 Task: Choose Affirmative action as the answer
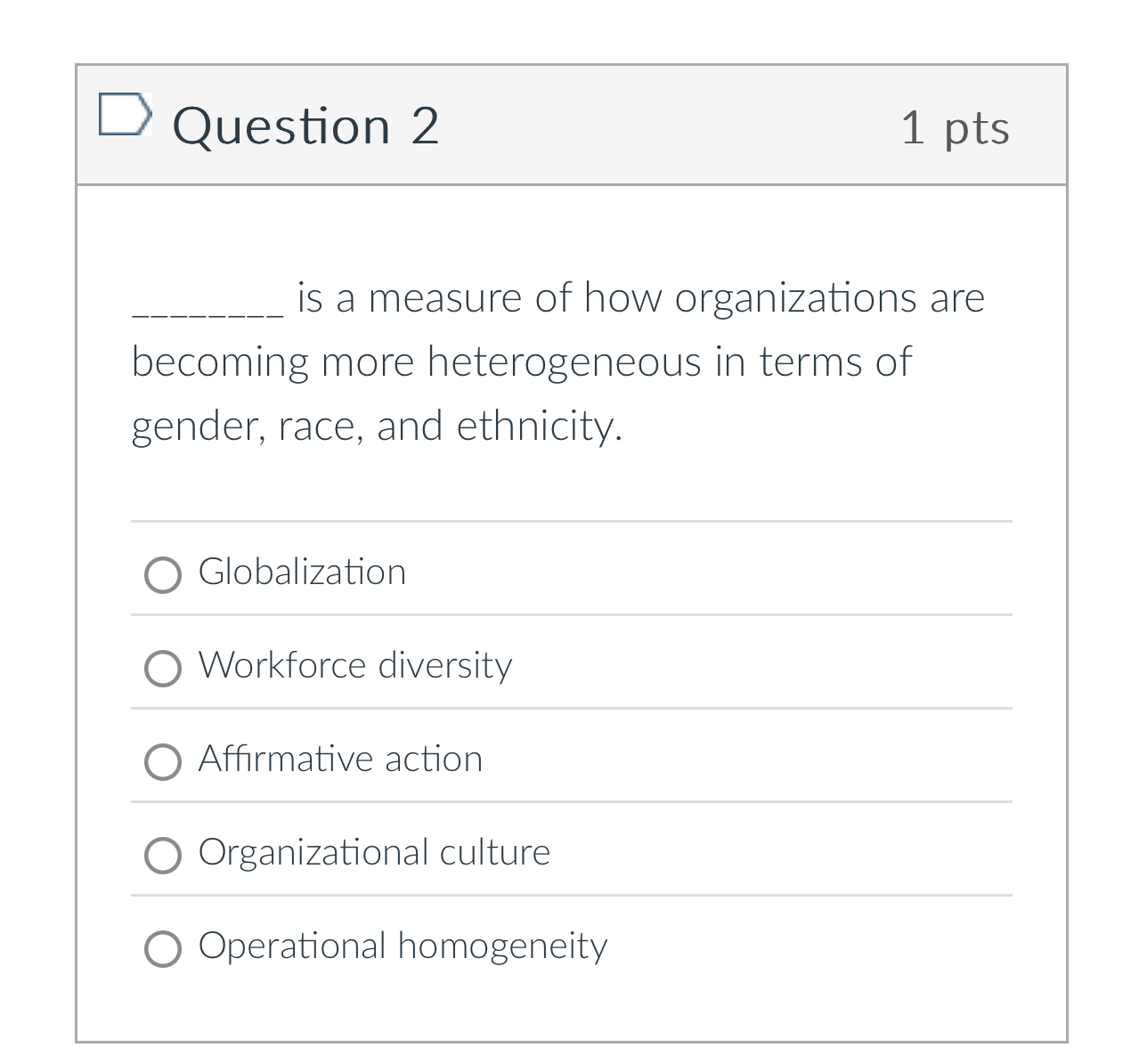pos(162,763)
